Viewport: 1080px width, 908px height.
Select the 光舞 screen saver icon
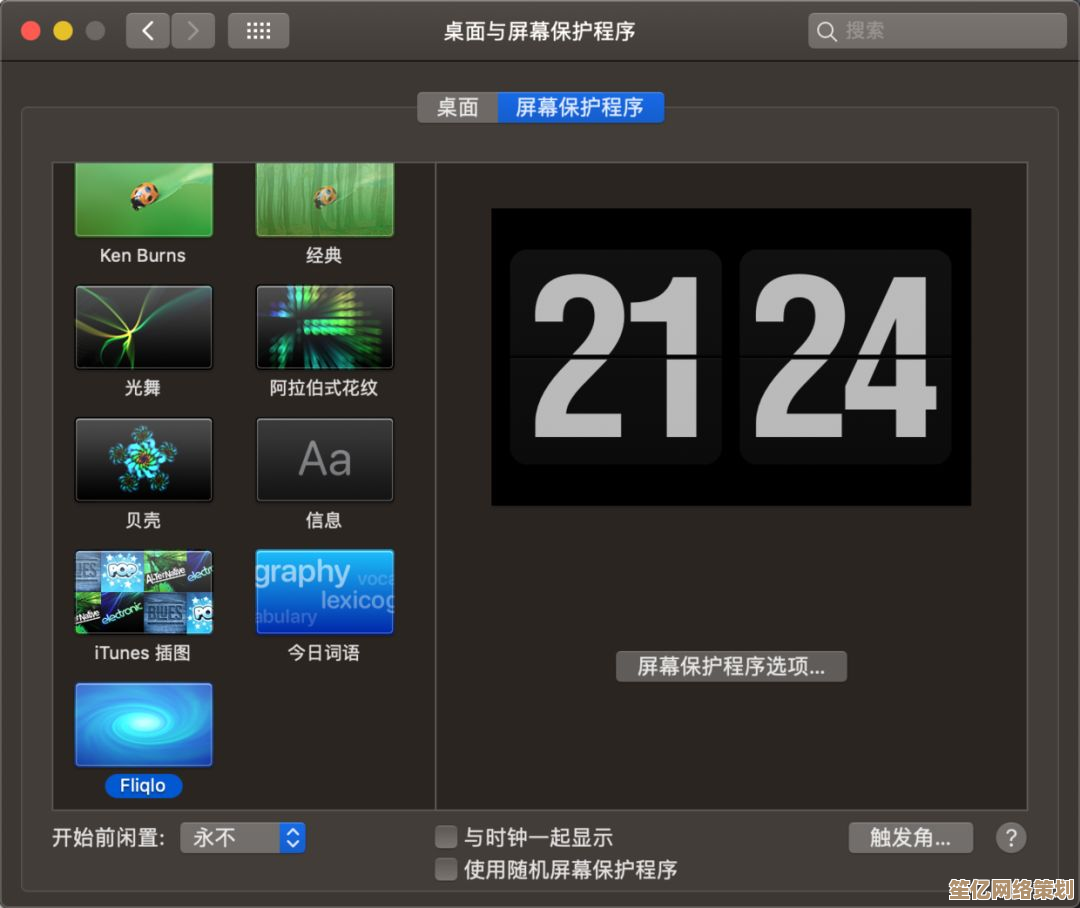[x=144, y=327]
